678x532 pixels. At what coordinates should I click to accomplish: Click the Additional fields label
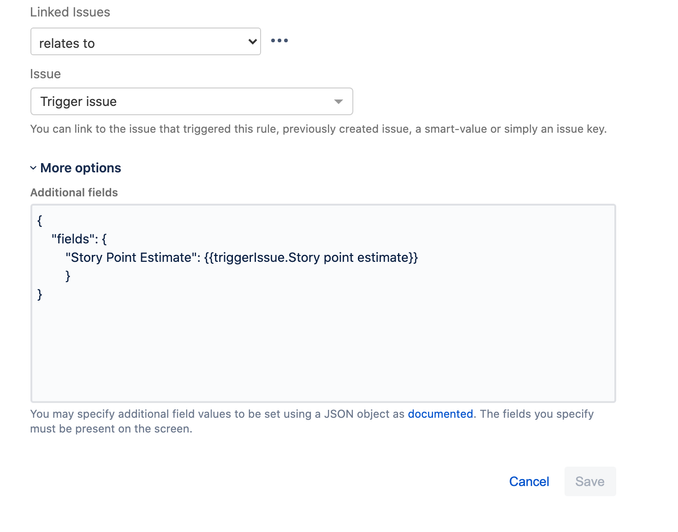point(74,192)
